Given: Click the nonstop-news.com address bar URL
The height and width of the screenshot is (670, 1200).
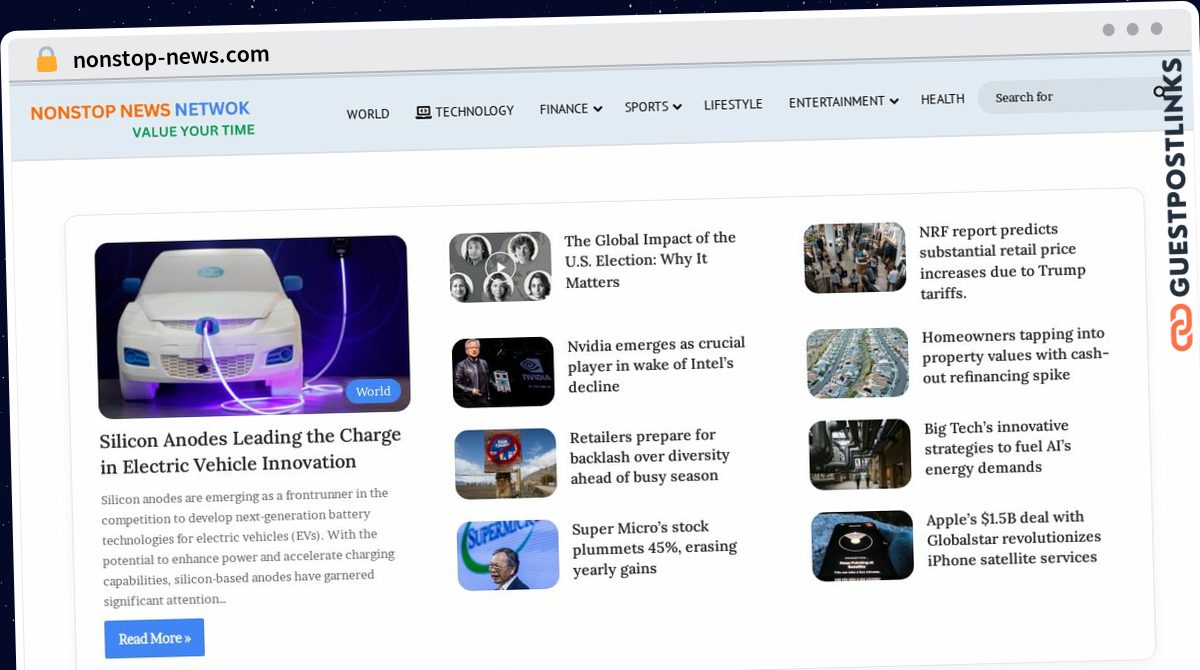Looking at the screenshot, I should (x=171, y=57).
